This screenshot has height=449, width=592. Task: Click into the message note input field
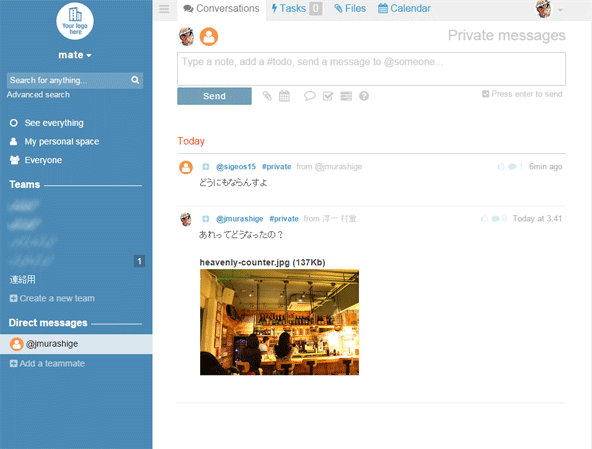click(372, 69)
